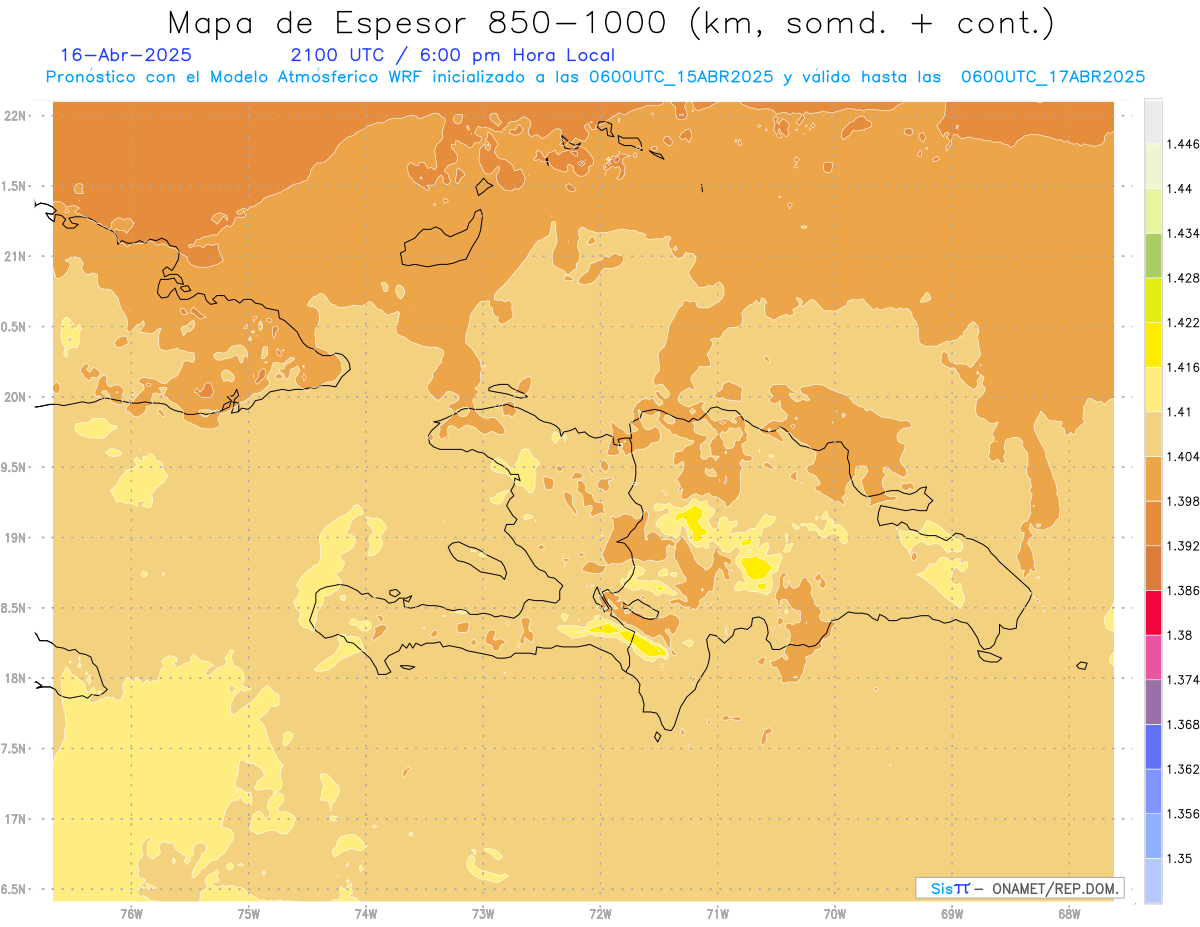Screen dimensions: 1200x927
Task: Click the purple legend swatch above 1.368
Action: pyautogui.click(x=1153, y=702)
